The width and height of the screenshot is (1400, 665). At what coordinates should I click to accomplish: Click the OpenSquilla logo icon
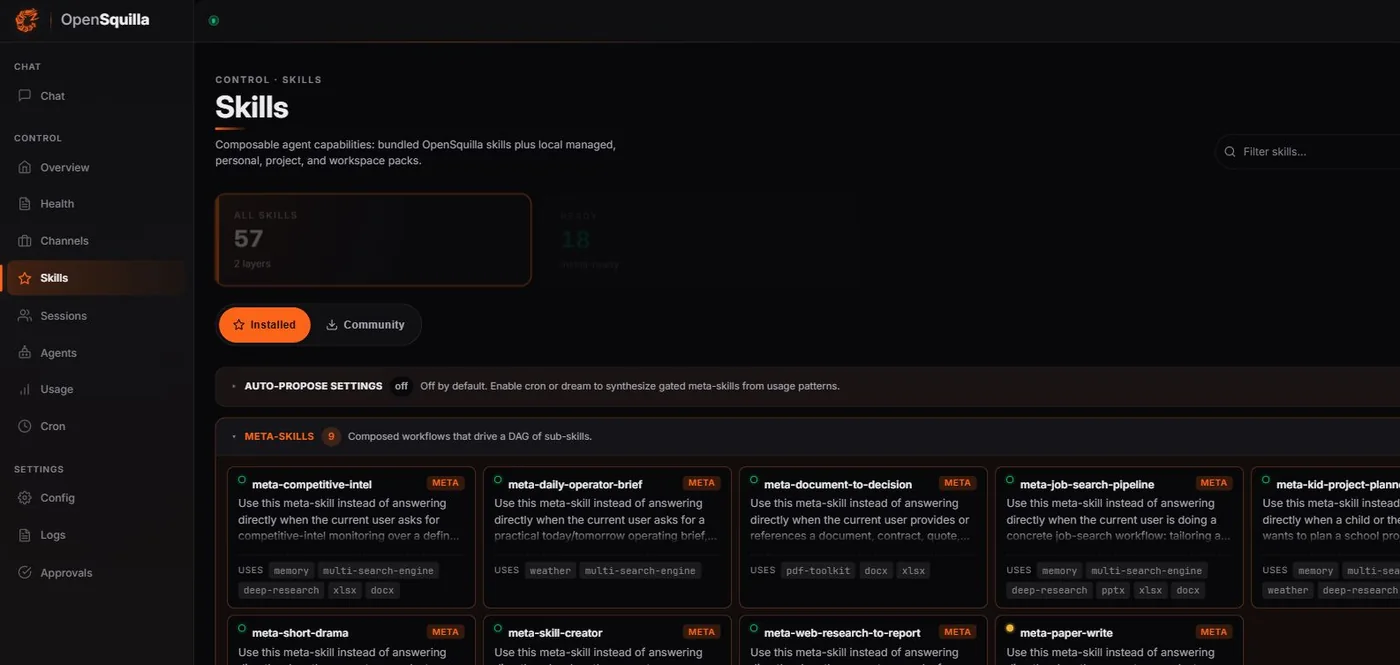click(27, 20)
